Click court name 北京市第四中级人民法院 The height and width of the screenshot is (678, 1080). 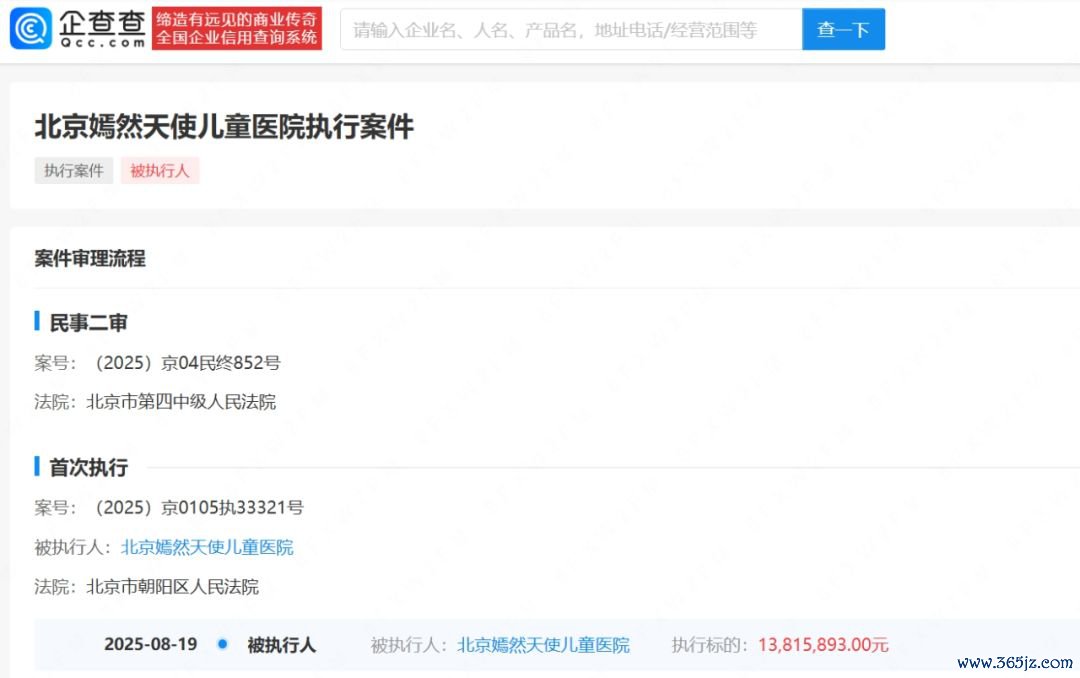click(x=181, y=402)
